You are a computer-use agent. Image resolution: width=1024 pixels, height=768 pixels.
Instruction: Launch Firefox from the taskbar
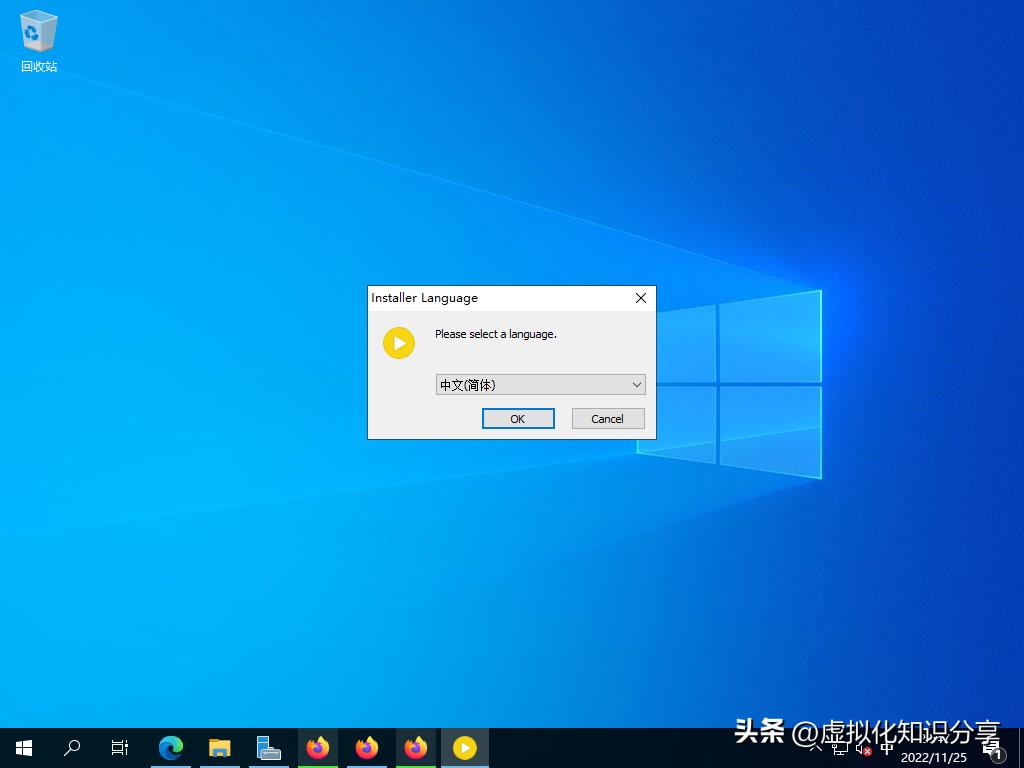[317, 747]
